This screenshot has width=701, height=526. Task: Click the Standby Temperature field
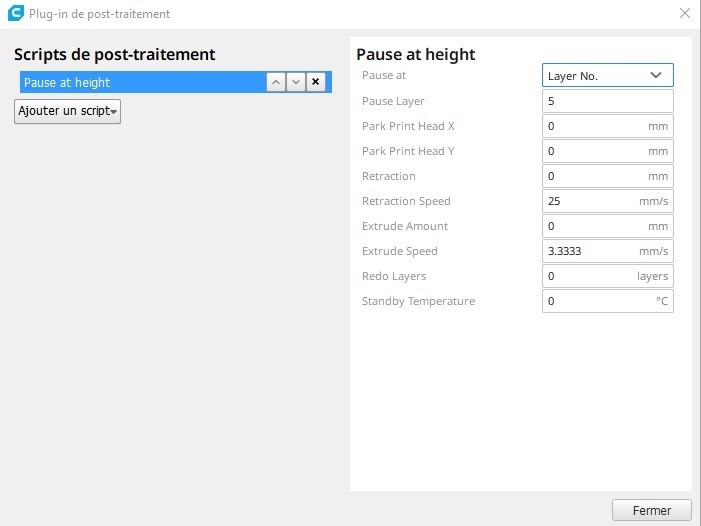(597, 301)
